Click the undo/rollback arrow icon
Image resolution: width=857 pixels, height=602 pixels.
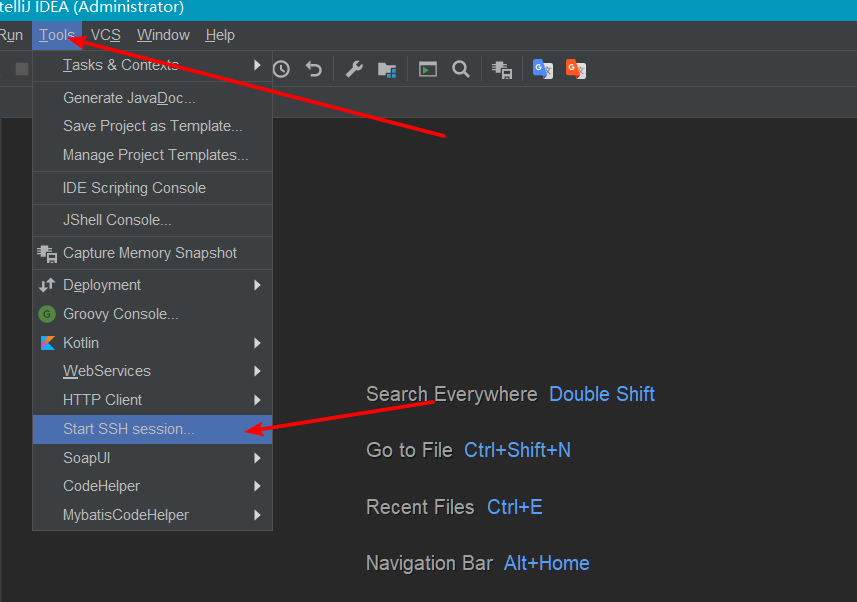pyautogui.click(x=314, y=69)
